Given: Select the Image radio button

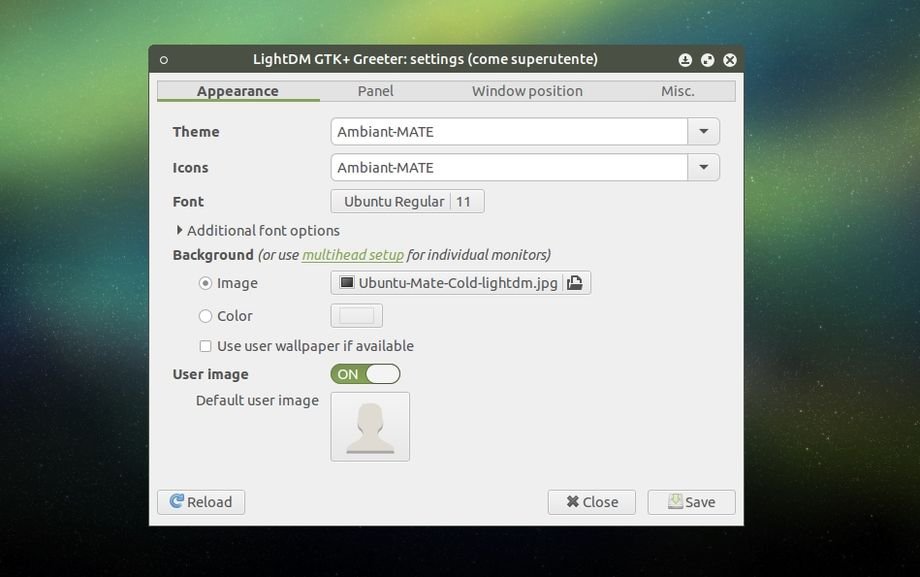Looking at the screenshot, I should (206, 284).
